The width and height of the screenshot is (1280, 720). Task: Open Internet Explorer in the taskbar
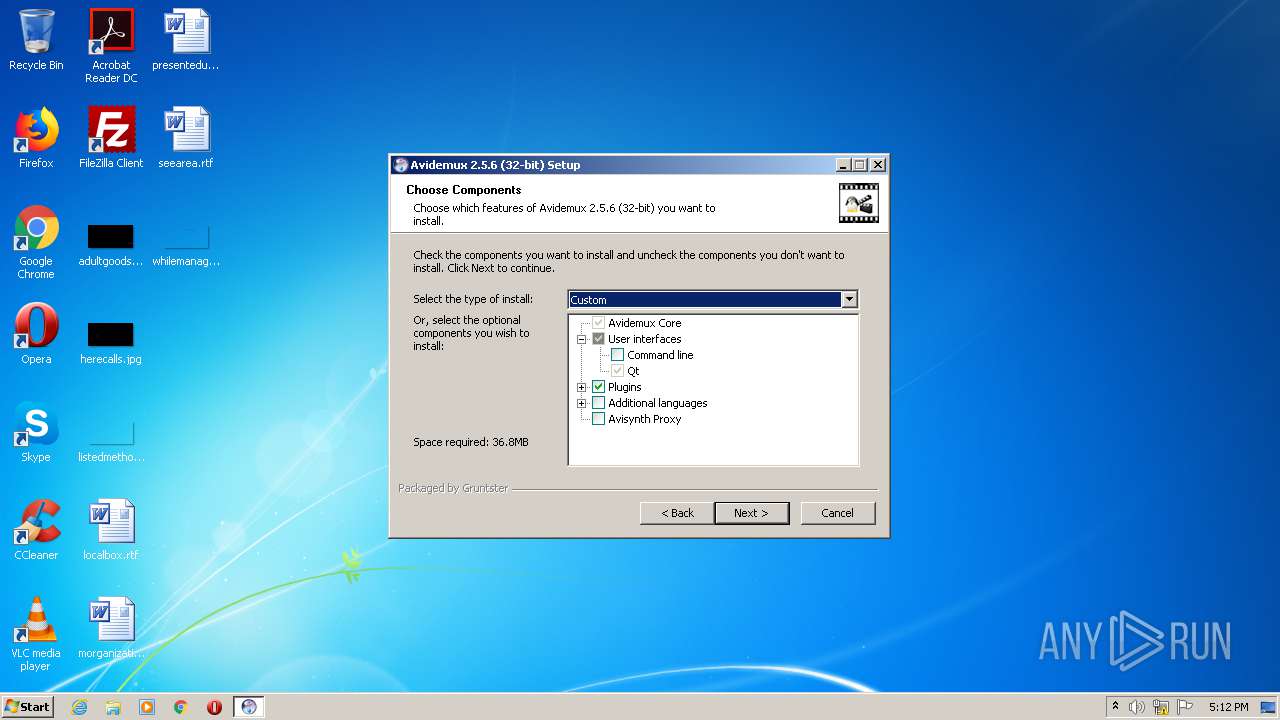[x=79, y=707]
